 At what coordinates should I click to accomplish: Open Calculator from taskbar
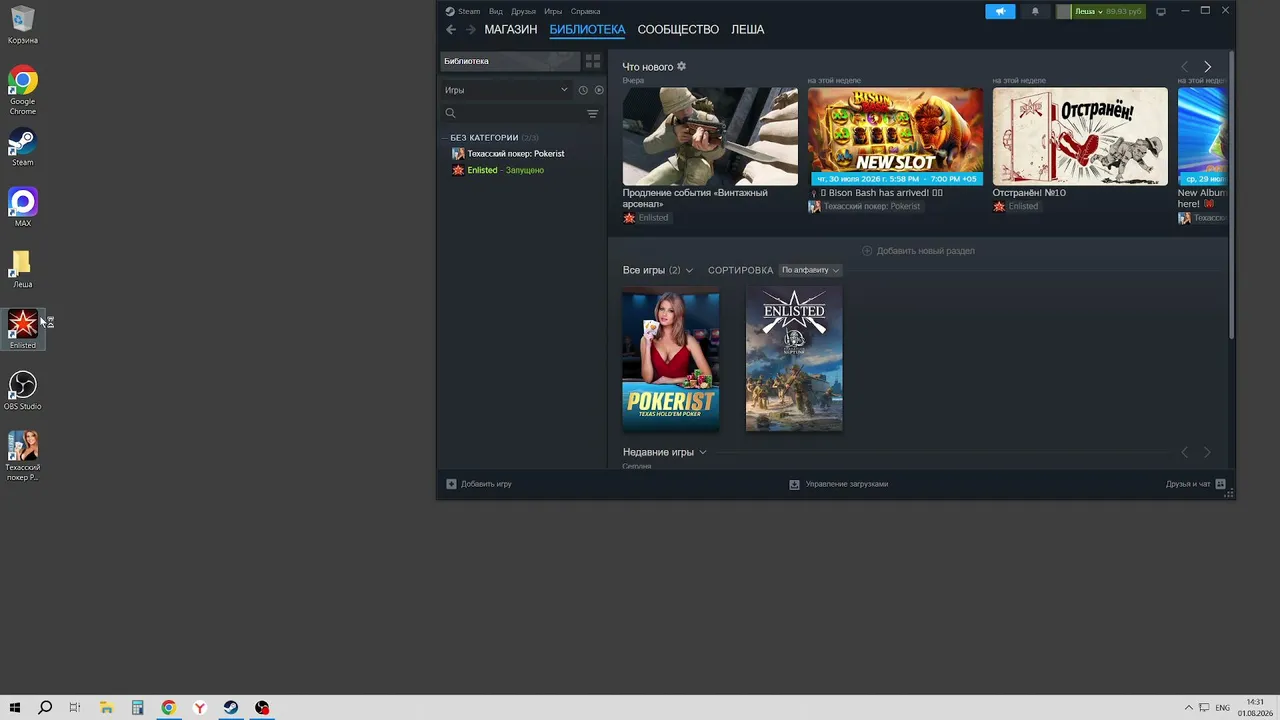138,708
